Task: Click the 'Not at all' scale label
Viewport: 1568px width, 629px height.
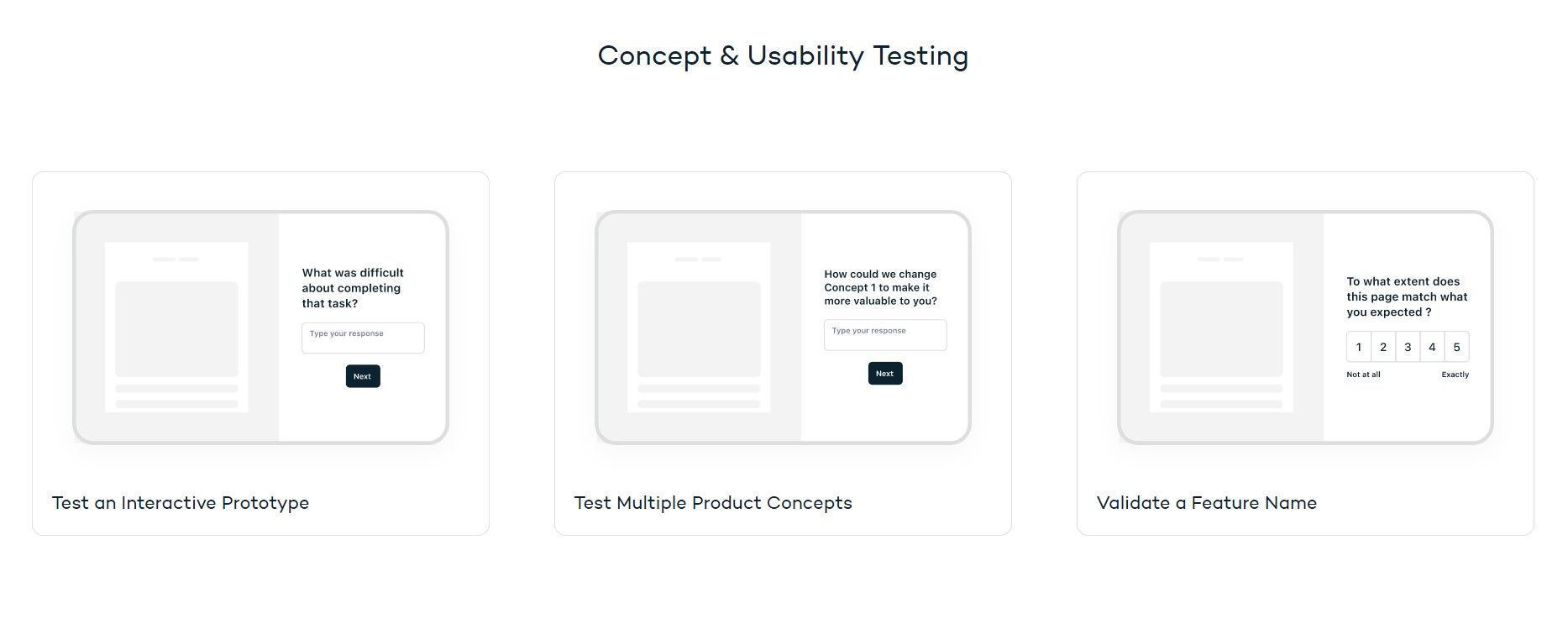Action: click(x=1363, y=375)
